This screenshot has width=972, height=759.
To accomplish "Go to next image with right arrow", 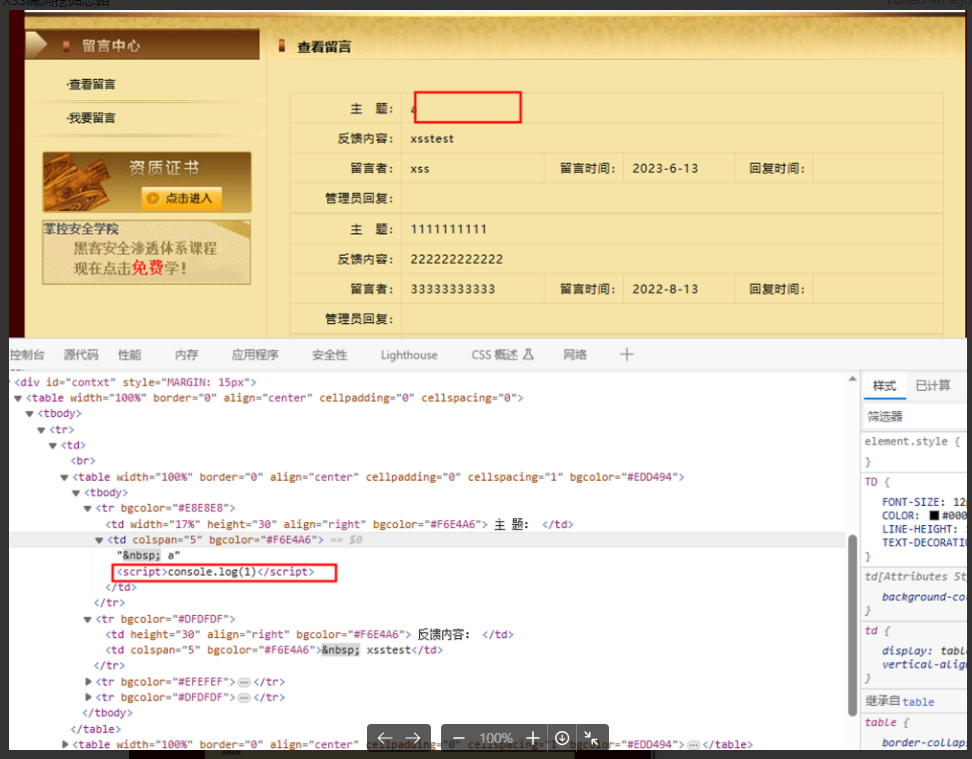I will 413,738.
